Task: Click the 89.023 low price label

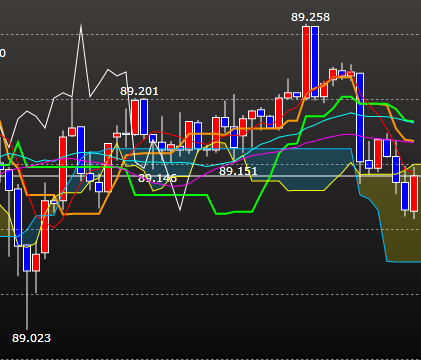Action: click(31, 338)
